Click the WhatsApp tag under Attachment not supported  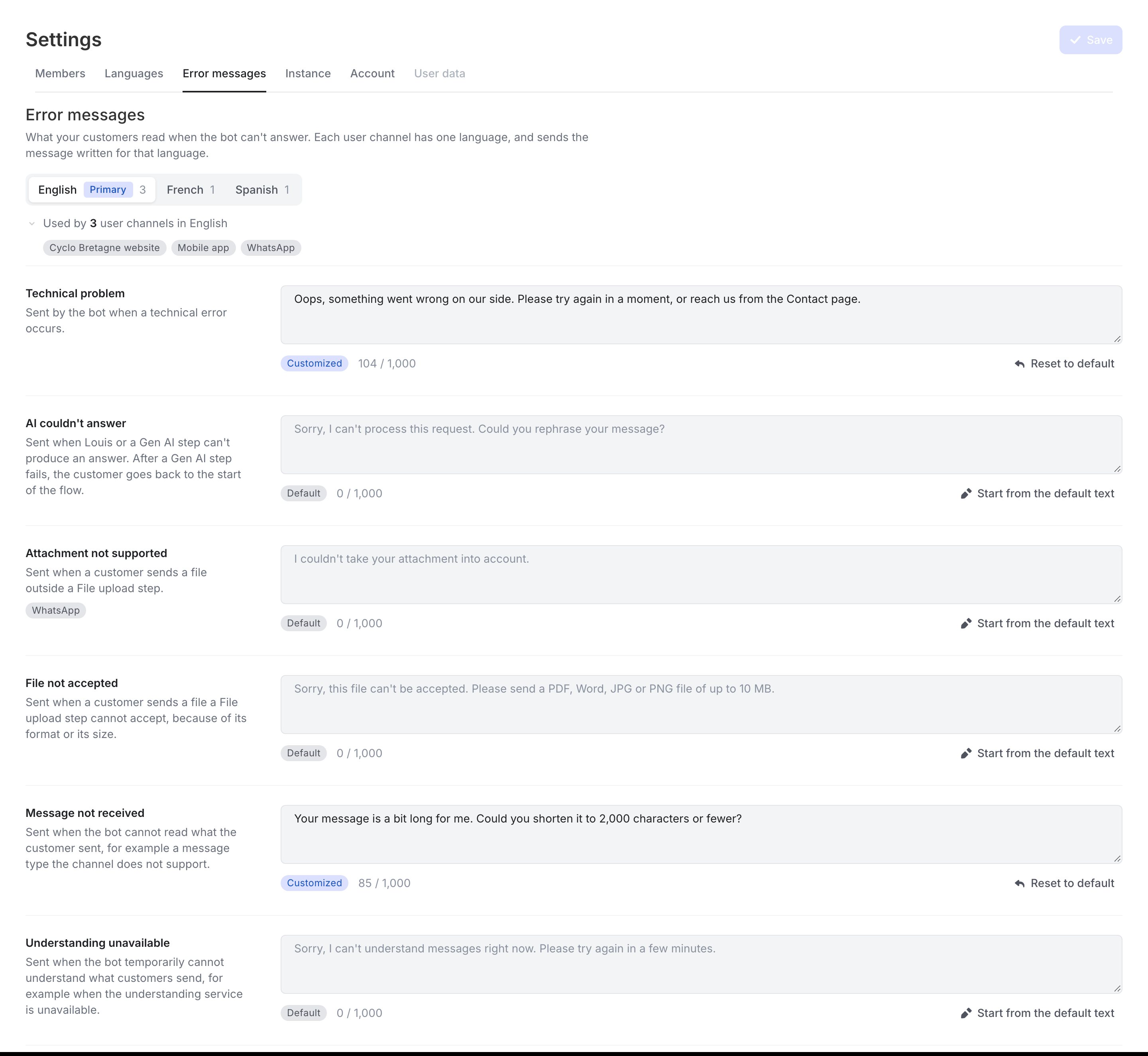click(56, 610)
